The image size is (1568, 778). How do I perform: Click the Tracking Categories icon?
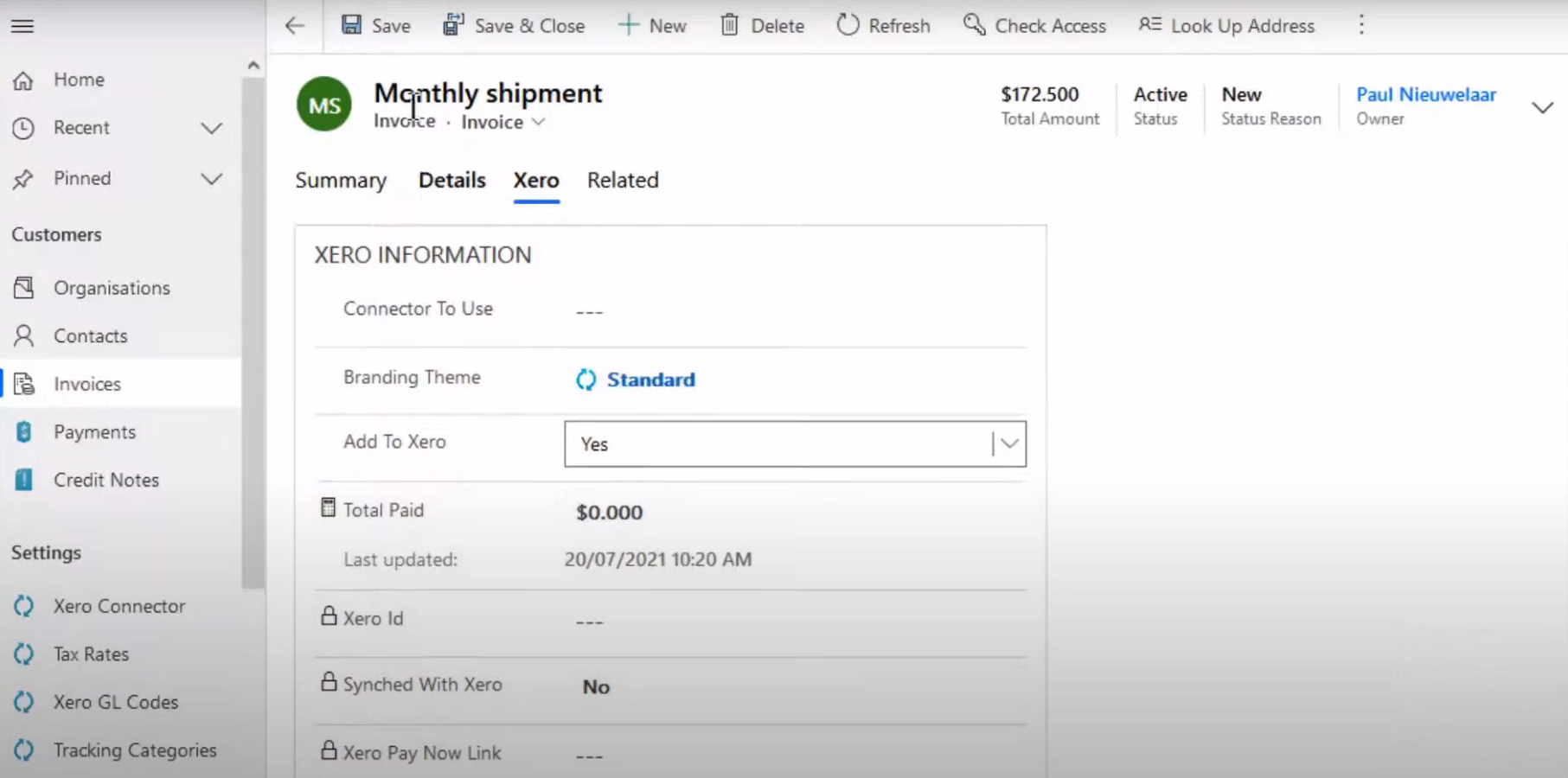pos(23,750)
